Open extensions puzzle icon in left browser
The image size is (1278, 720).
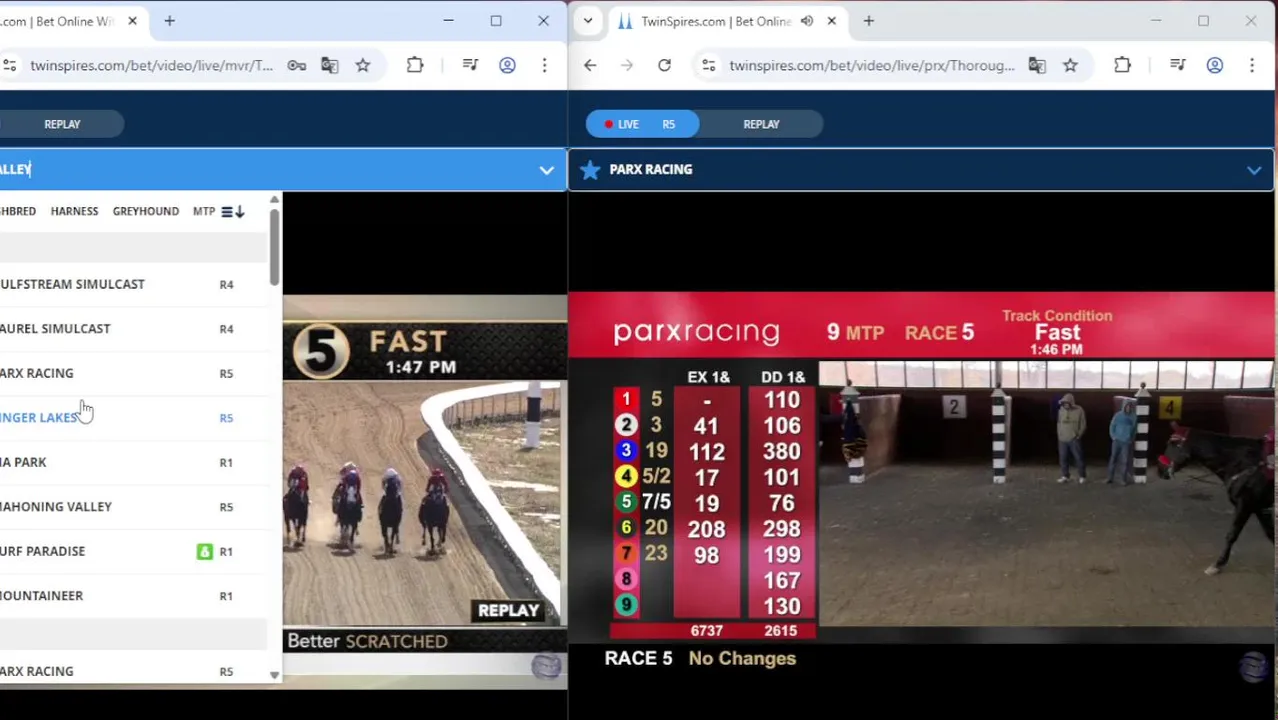415,65
